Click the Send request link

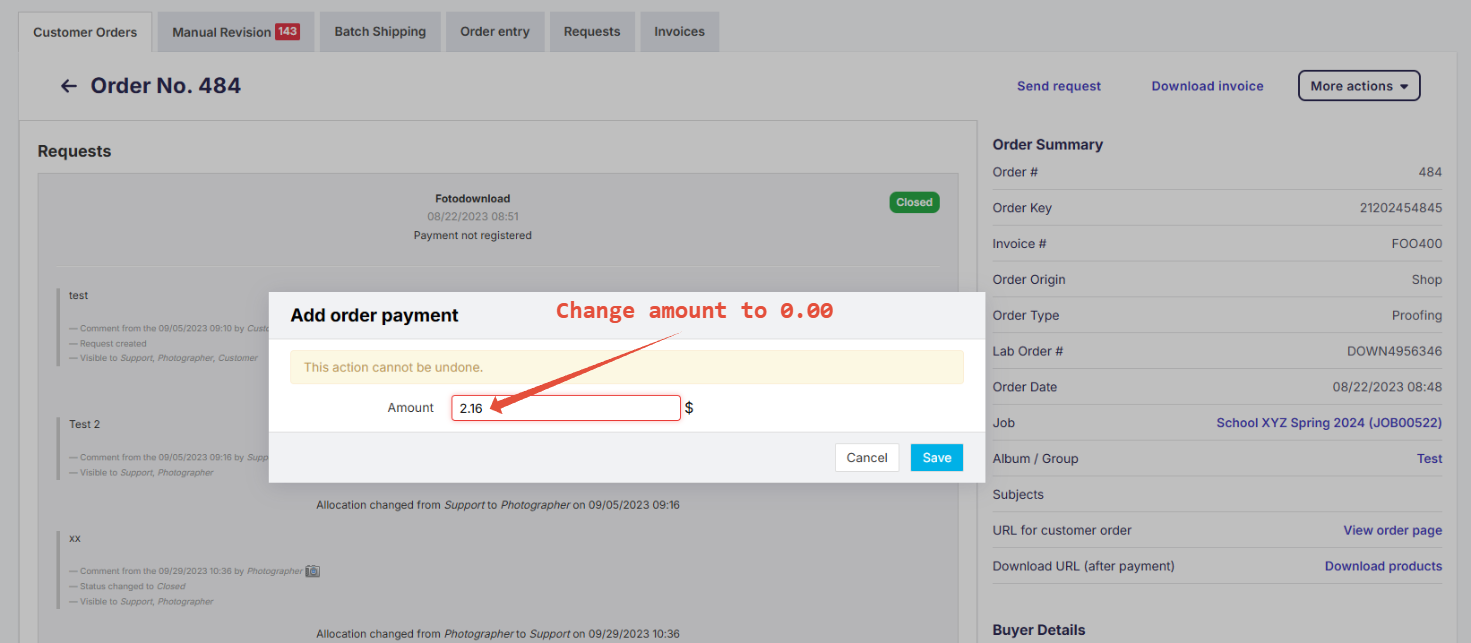pos(1059,86)
